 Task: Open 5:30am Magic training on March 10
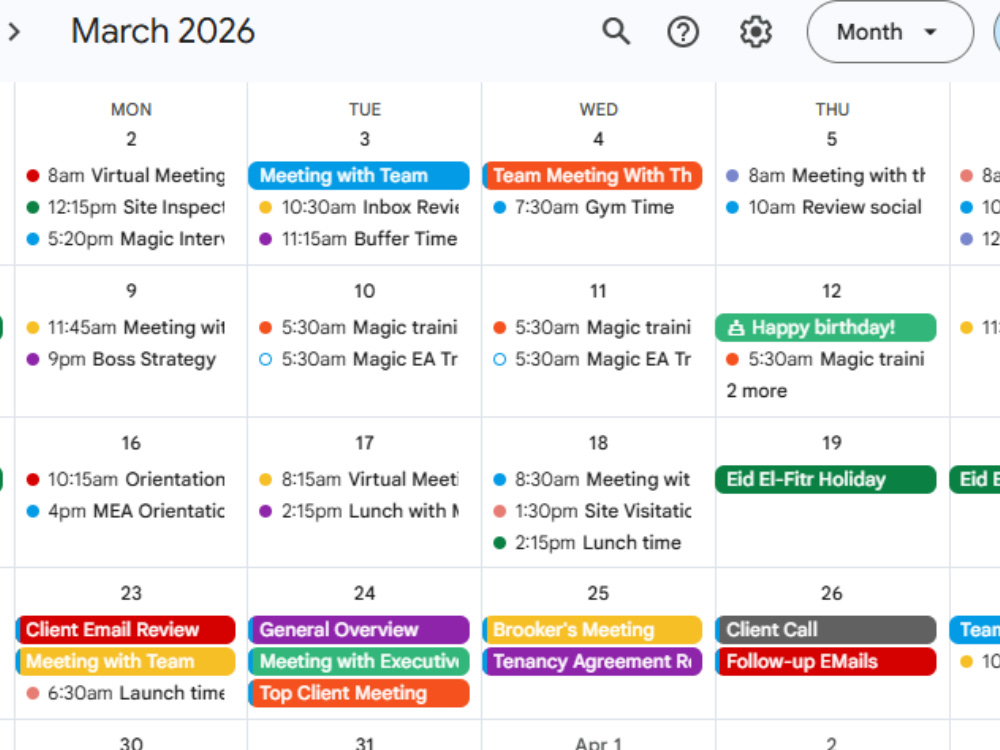coord(359,327)
